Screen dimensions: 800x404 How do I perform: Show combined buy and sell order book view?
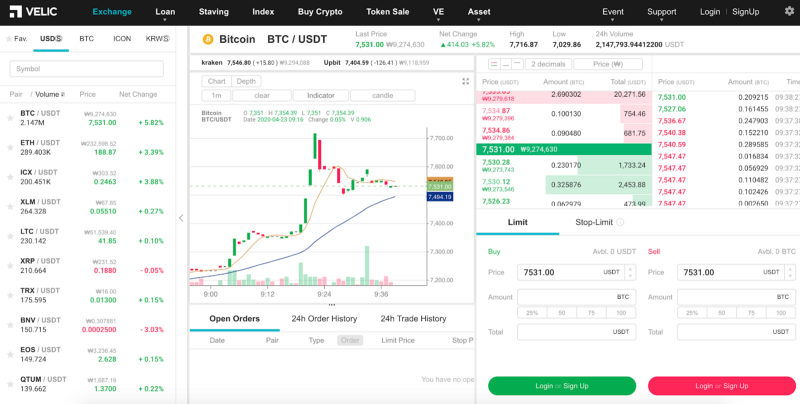(x=494, y=64)
